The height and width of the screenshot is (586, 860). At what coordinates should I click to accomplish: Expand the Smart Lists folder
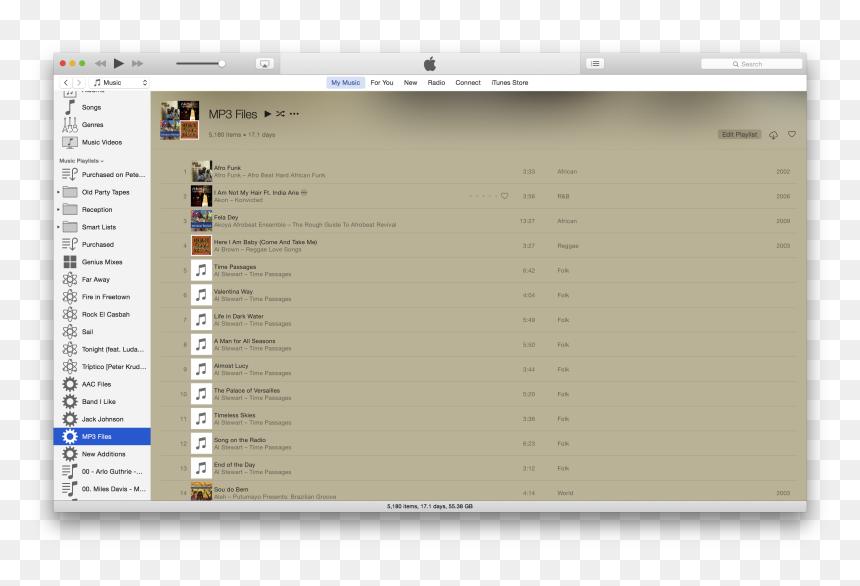coord(58,227)
